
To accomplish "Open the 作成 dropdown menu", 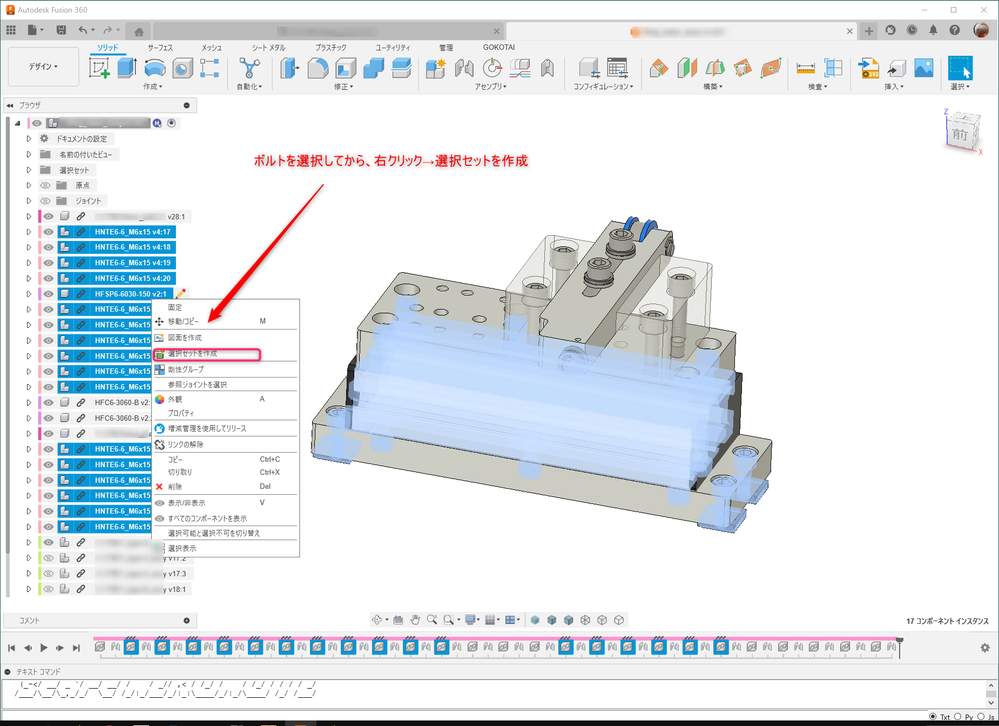I will tap(153, 87).
